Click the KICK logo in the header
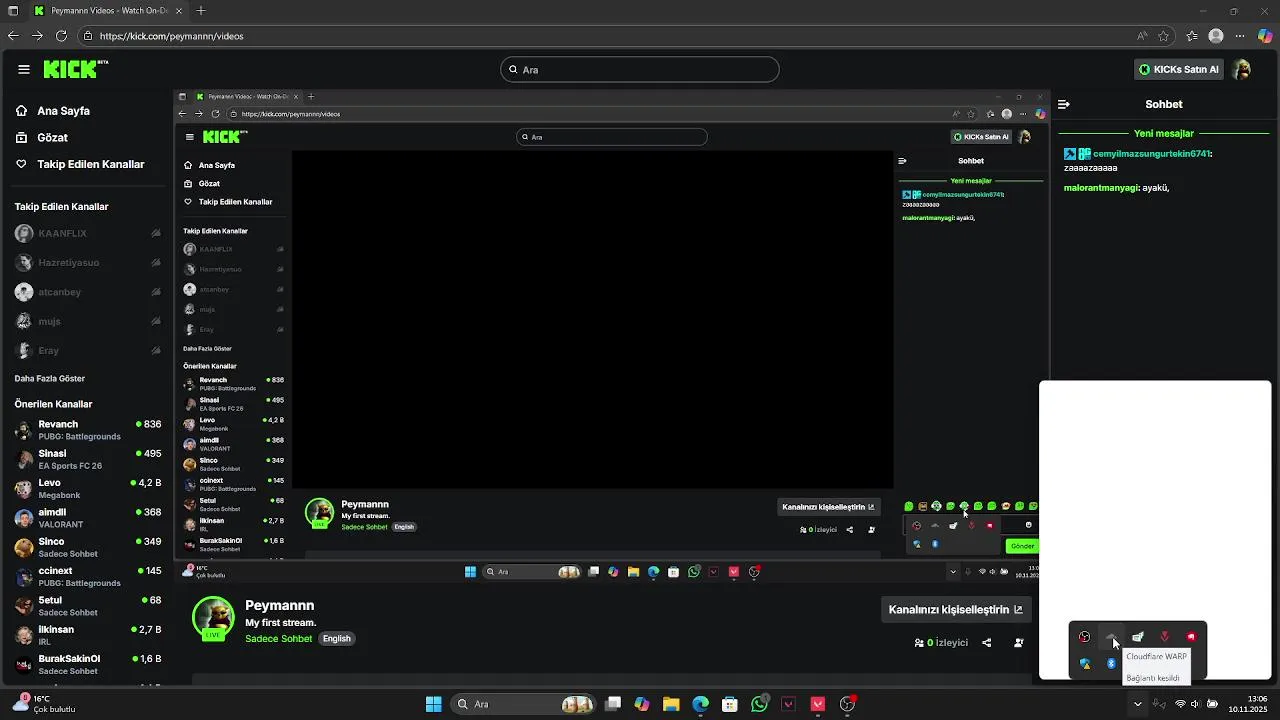Viewport: 1280px width, 720px height. [75, 69]
